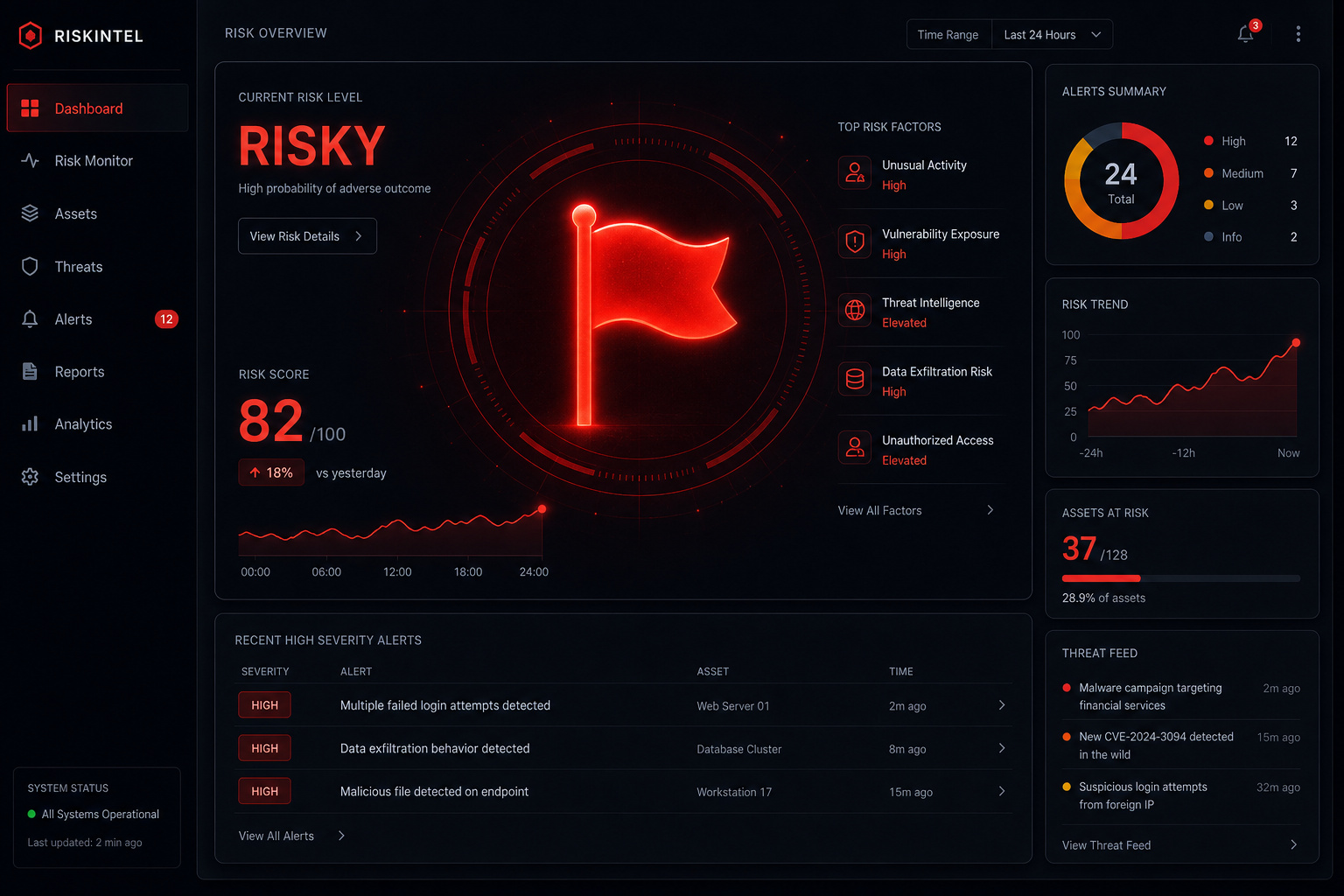This screenshot has width=1344, height=896.
Task: Click the HIGH badge for Database Cluster
Action: (x=264, y=748)
